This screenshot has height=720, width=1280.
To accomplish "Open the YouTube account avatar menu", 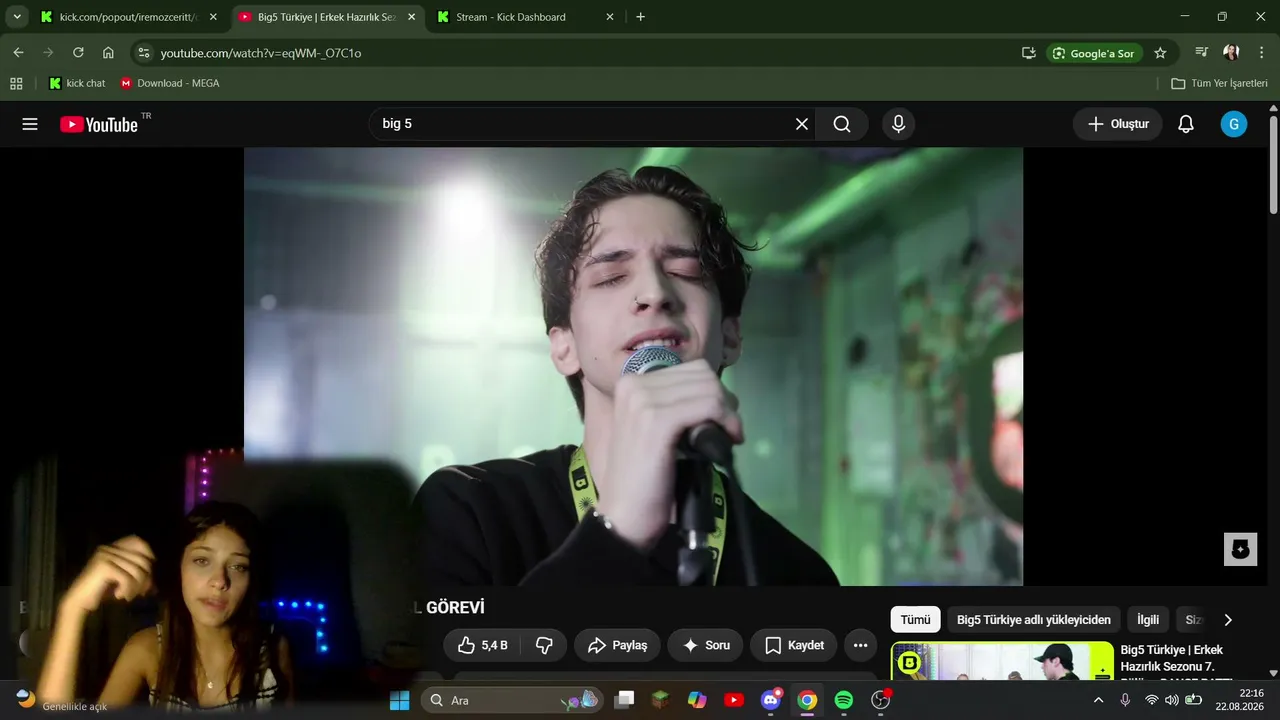I will coord(1234,124).
